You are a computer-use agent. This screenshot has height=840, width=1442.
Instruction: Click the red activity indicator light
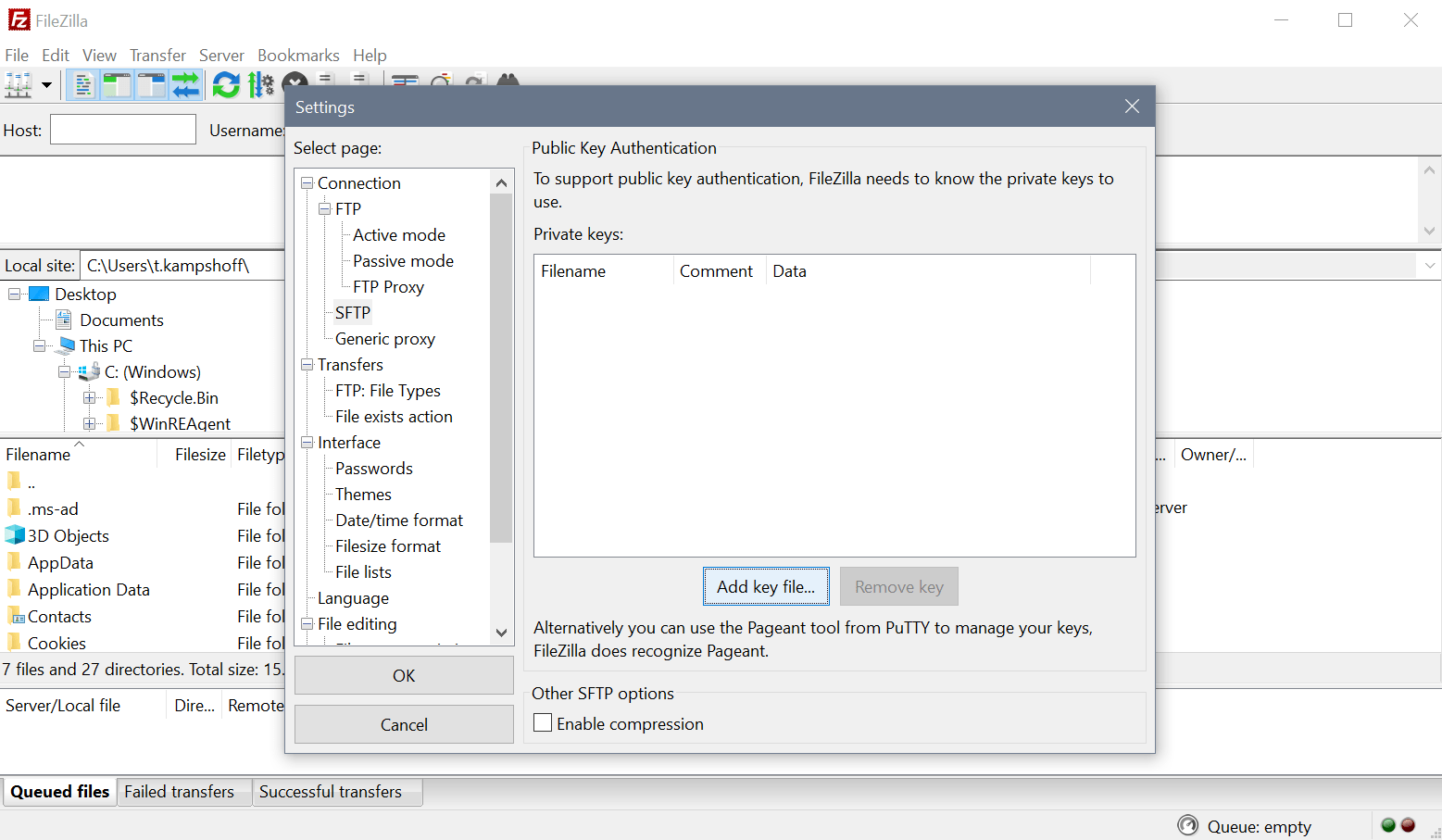[1408, 825]
